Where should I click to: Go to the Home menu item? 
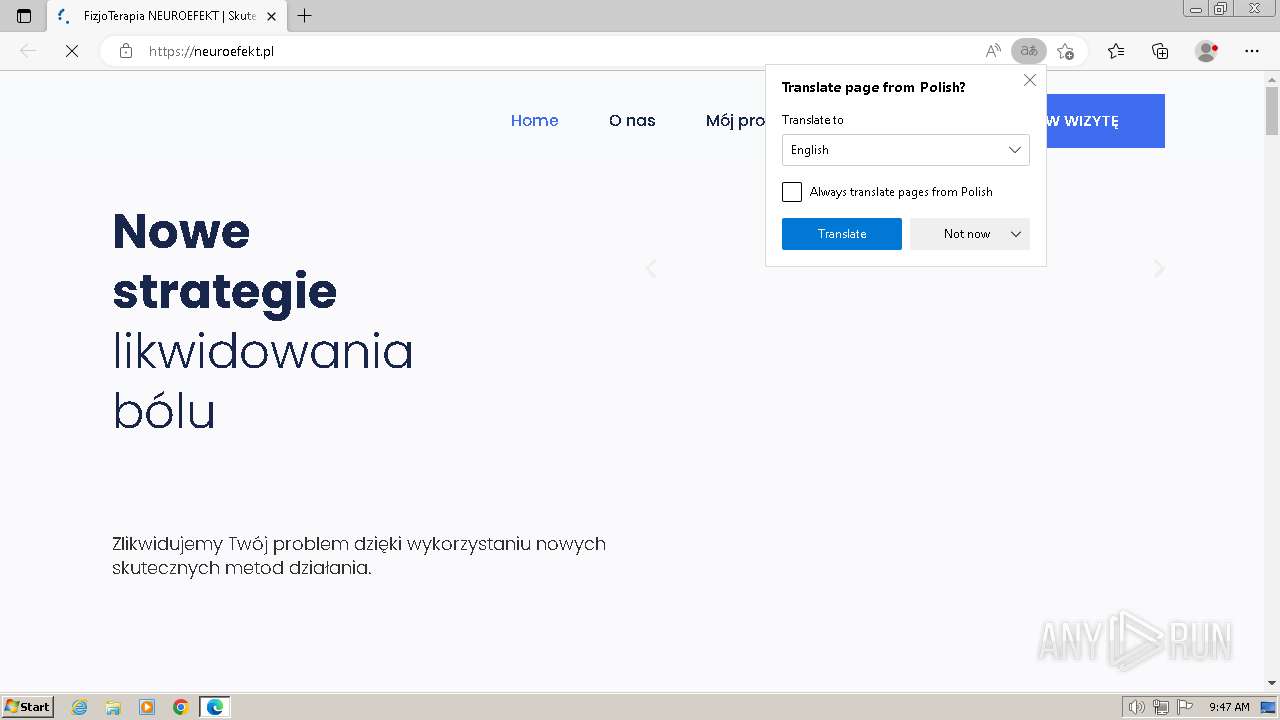[x=535, y=121]
